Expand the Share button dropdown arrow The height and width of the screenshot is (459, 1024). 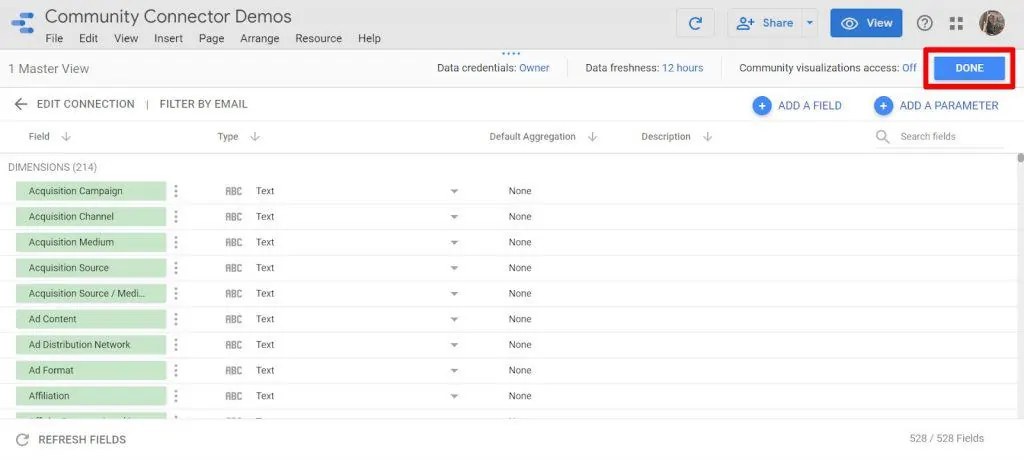click(810, 24)
